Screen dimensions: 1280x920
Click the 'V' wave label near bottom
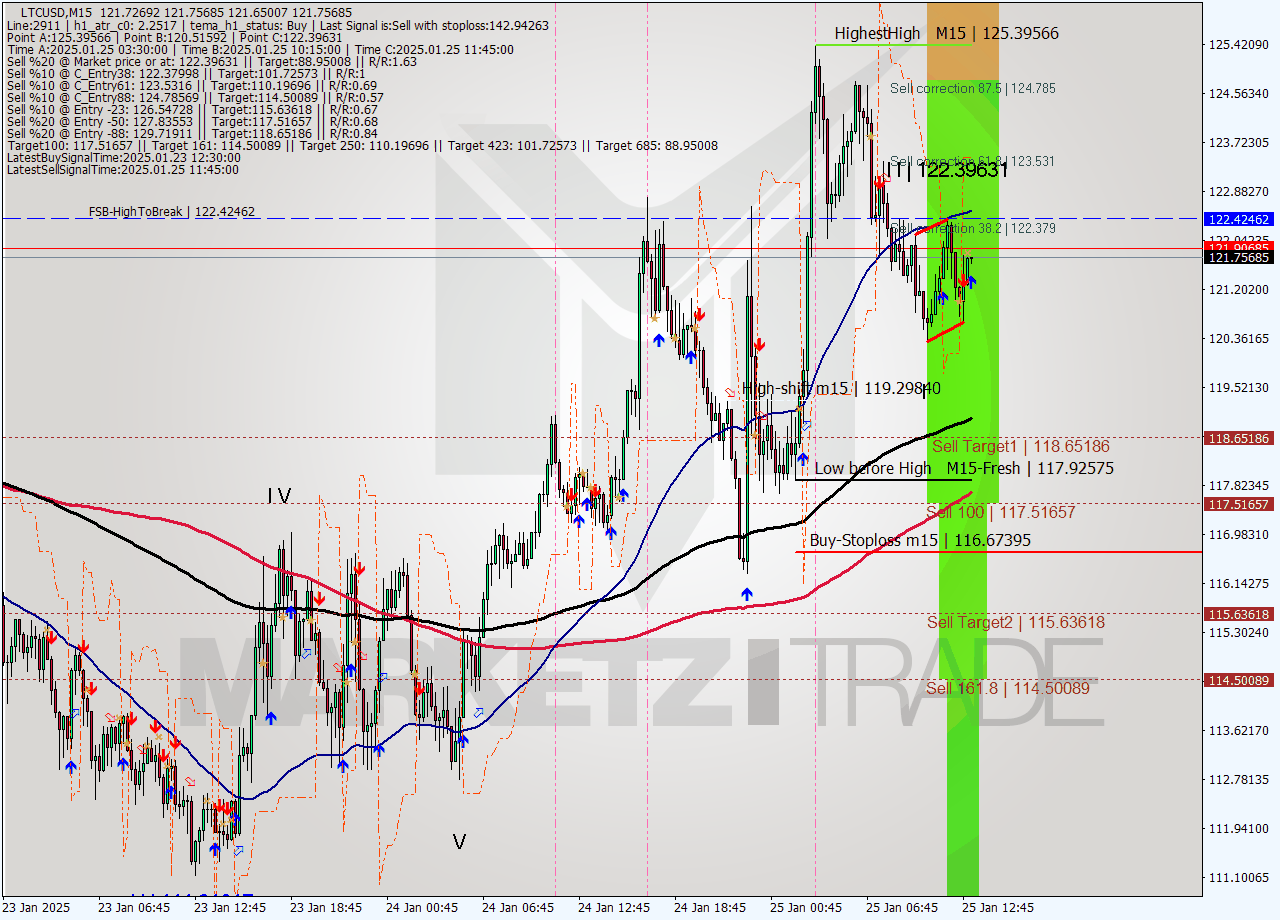459,842
